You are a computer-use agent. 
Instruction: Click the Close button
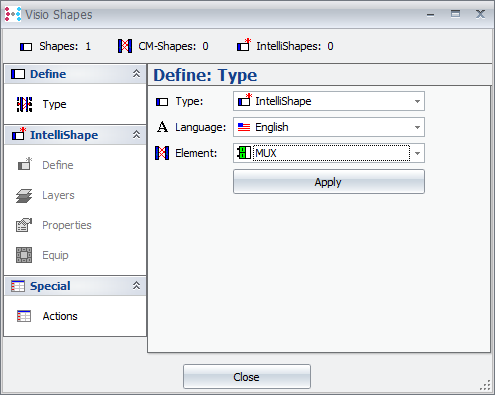coord(247,377)
